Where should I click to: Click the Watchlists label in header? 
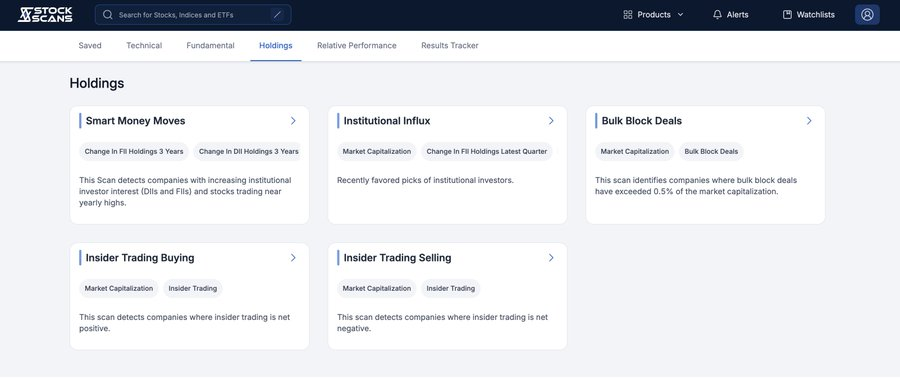[816, 15]
